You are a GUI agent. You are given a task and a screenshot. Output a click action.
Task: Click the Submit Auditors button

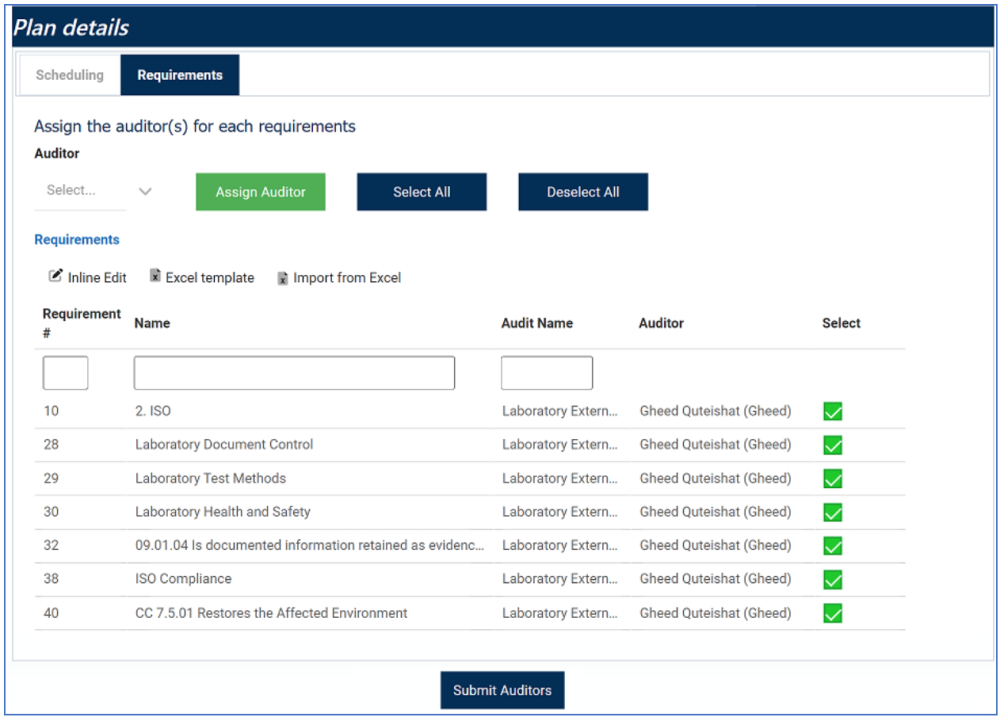pos(502,690)
